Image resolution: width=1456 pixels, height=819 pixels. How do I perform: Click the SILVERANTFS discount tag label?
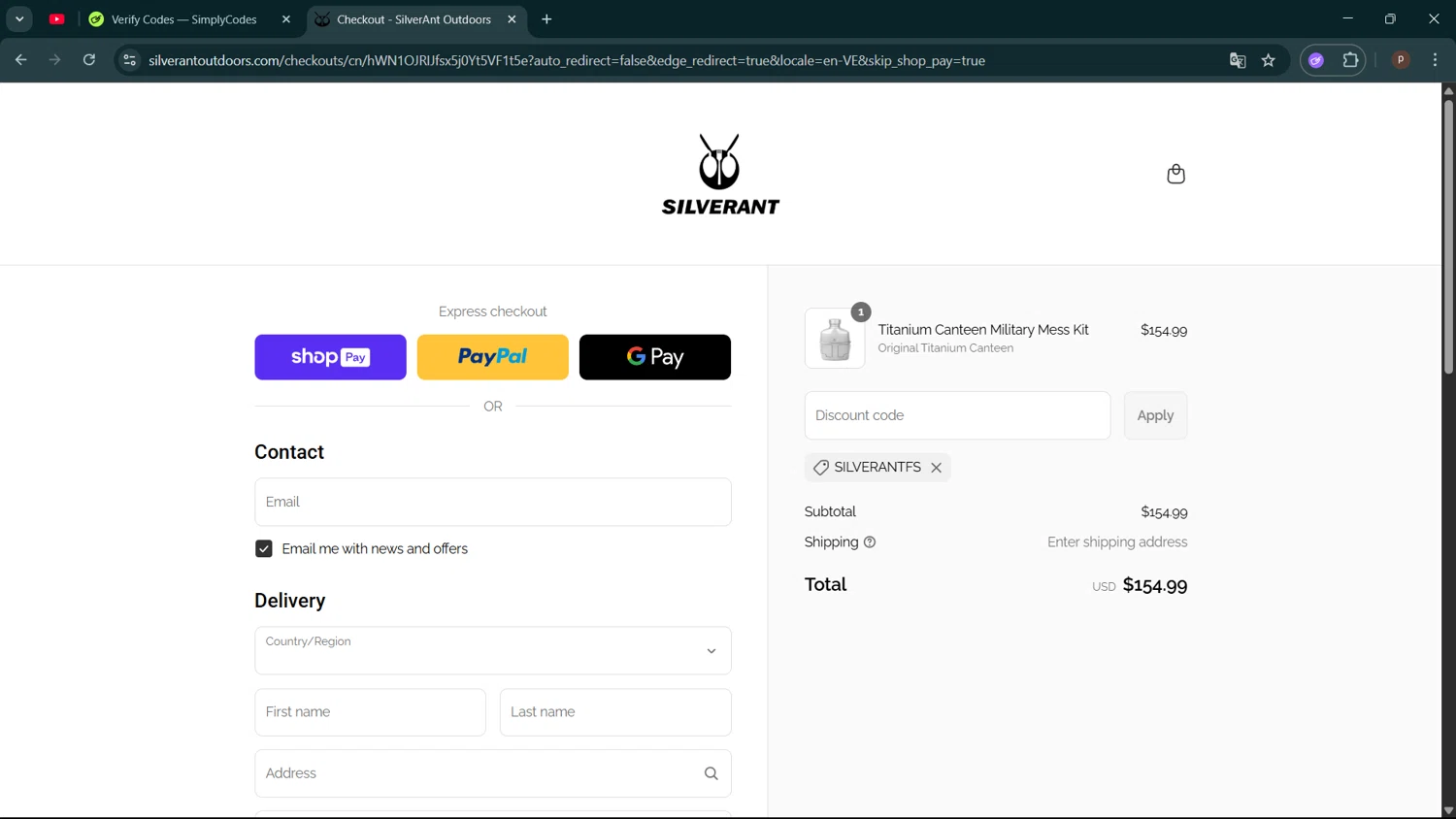click(x=877, y=468)
